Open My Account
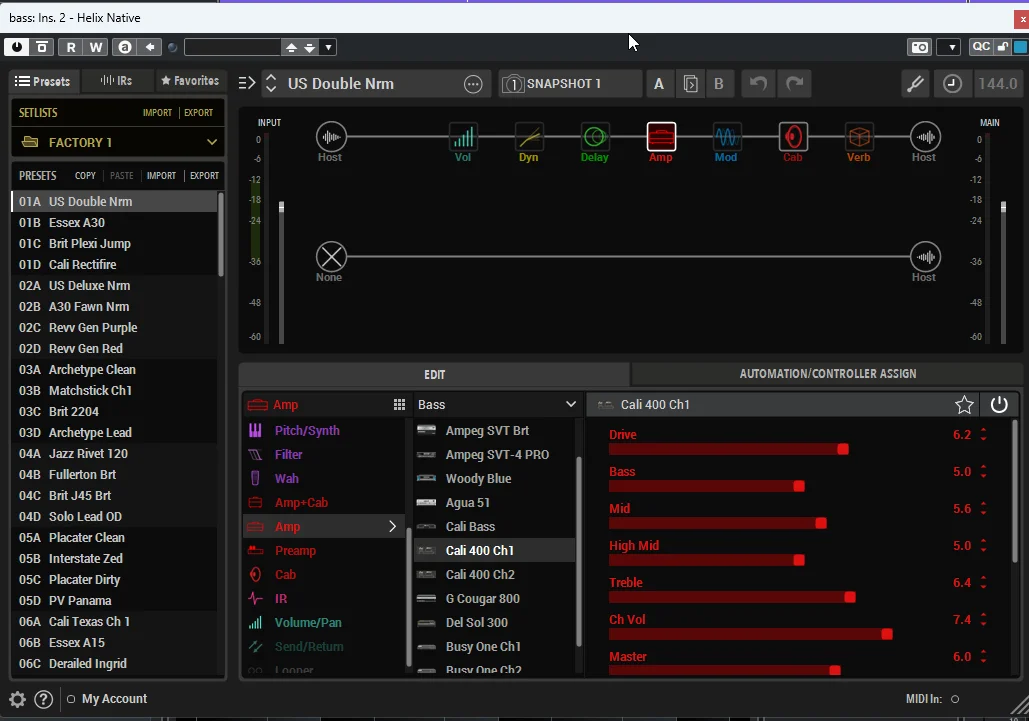This screenshot has height=721, width=1029. tap(114, 699)
